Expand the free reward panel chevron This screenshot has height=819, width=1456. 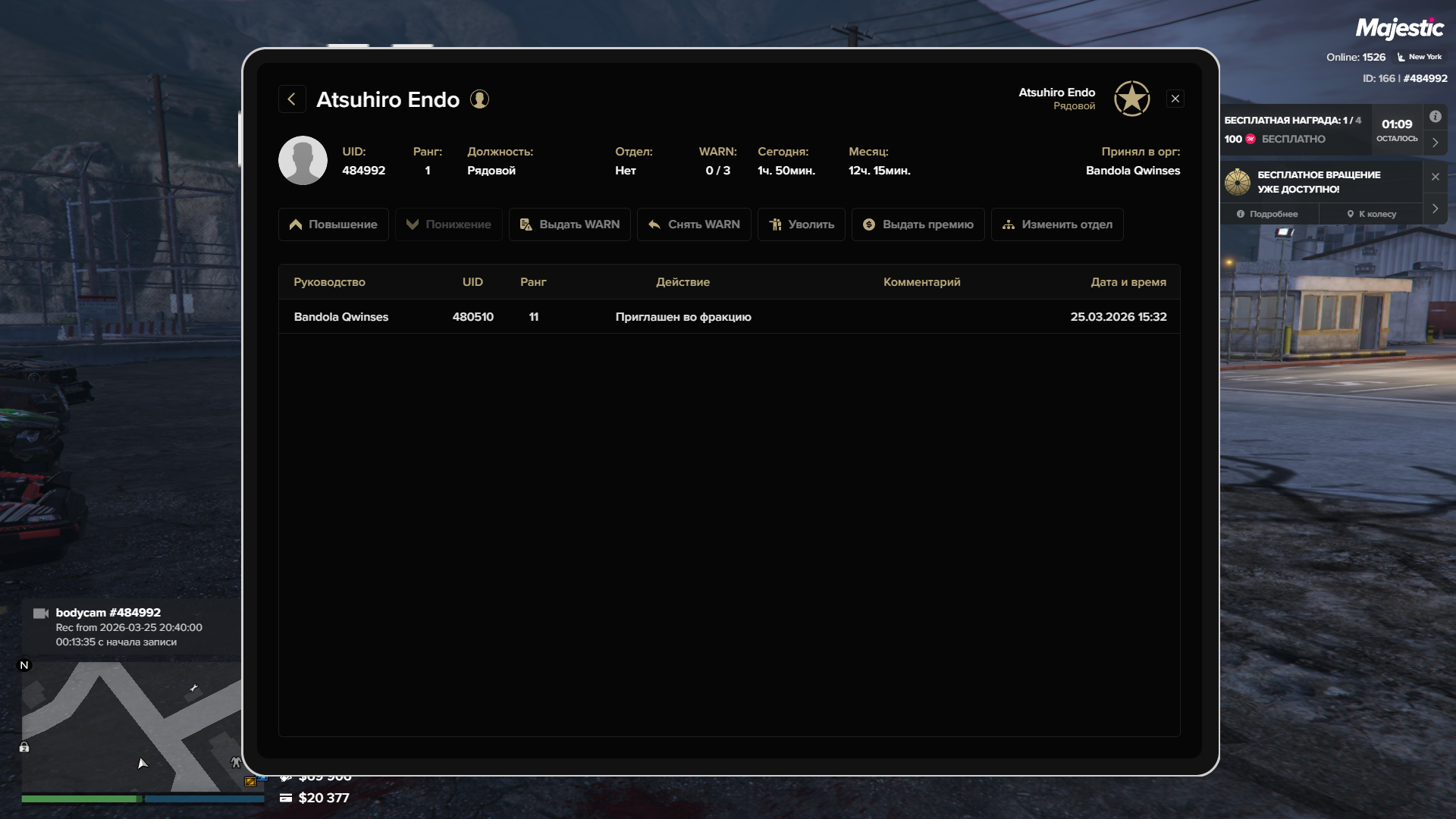coord(1435,143)
